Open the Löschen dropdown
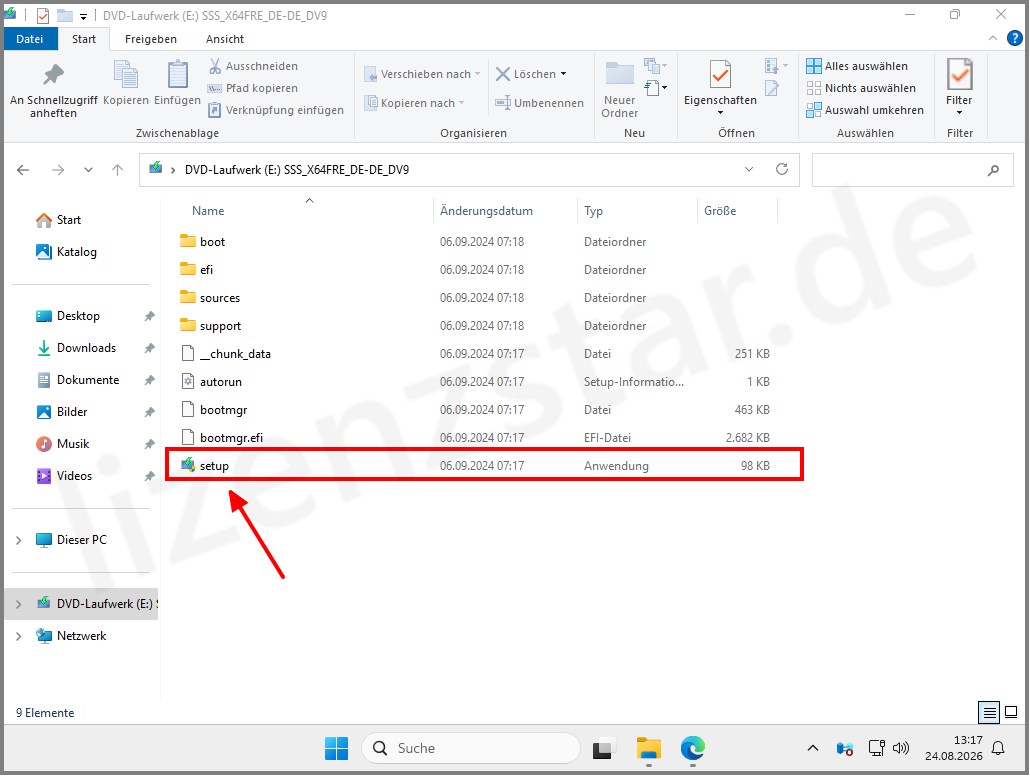This screenshot has height=776, width=1030. click(531, 74)
